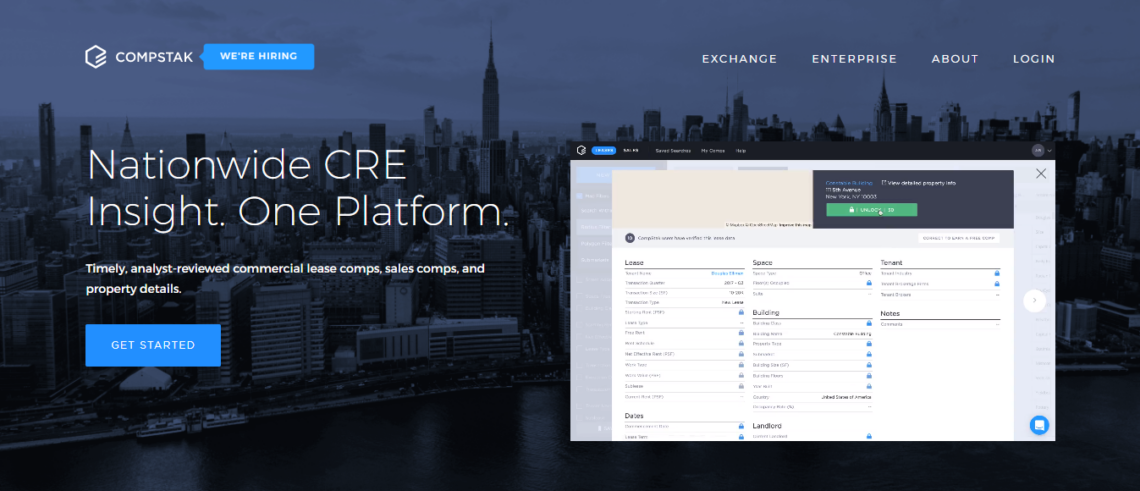
Task: Click the 'Landlord' section heading
Action: tap(767, 426)
